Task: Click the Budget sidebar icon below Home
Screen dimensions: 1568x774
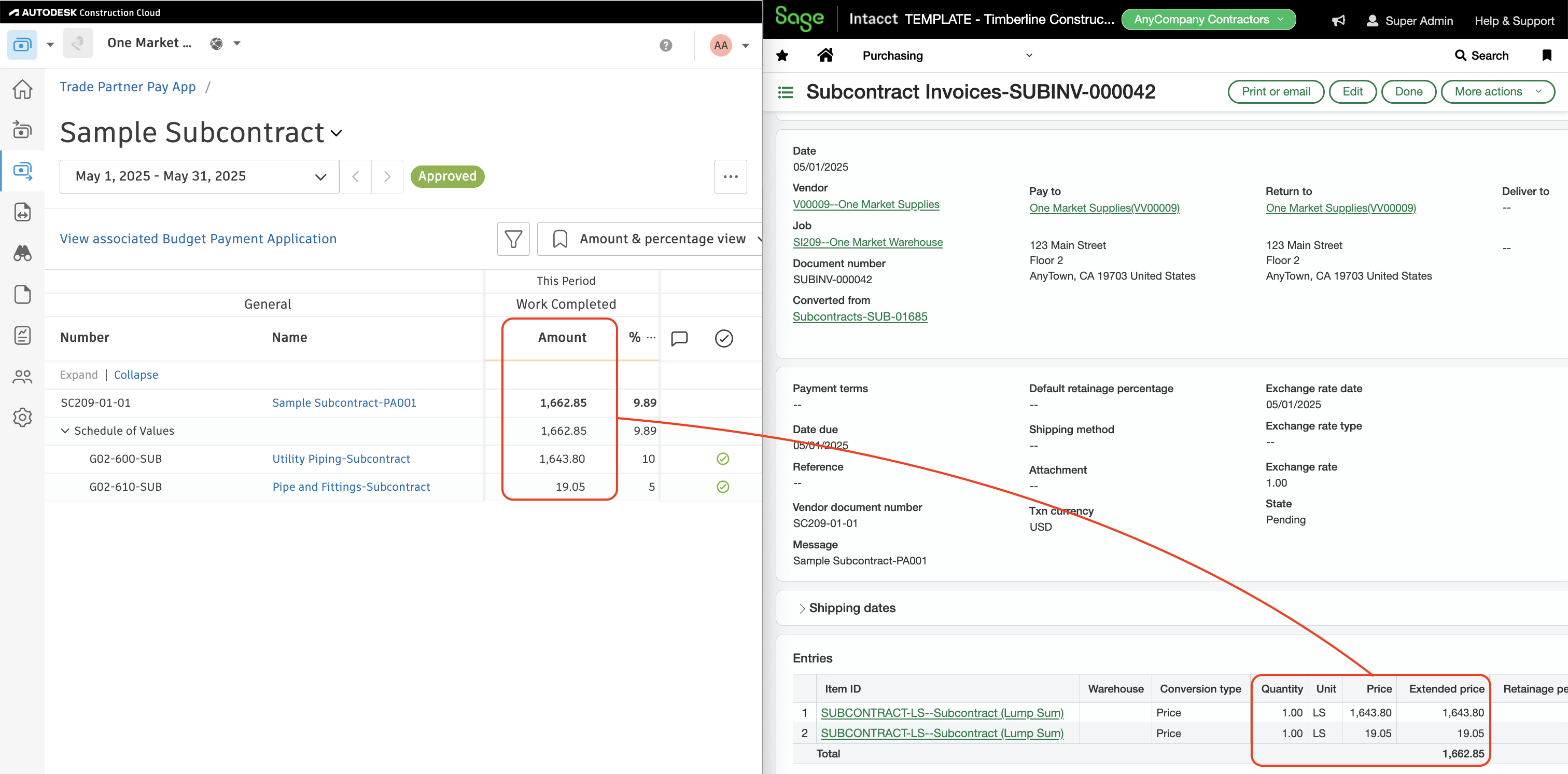Action: [22, 130]
